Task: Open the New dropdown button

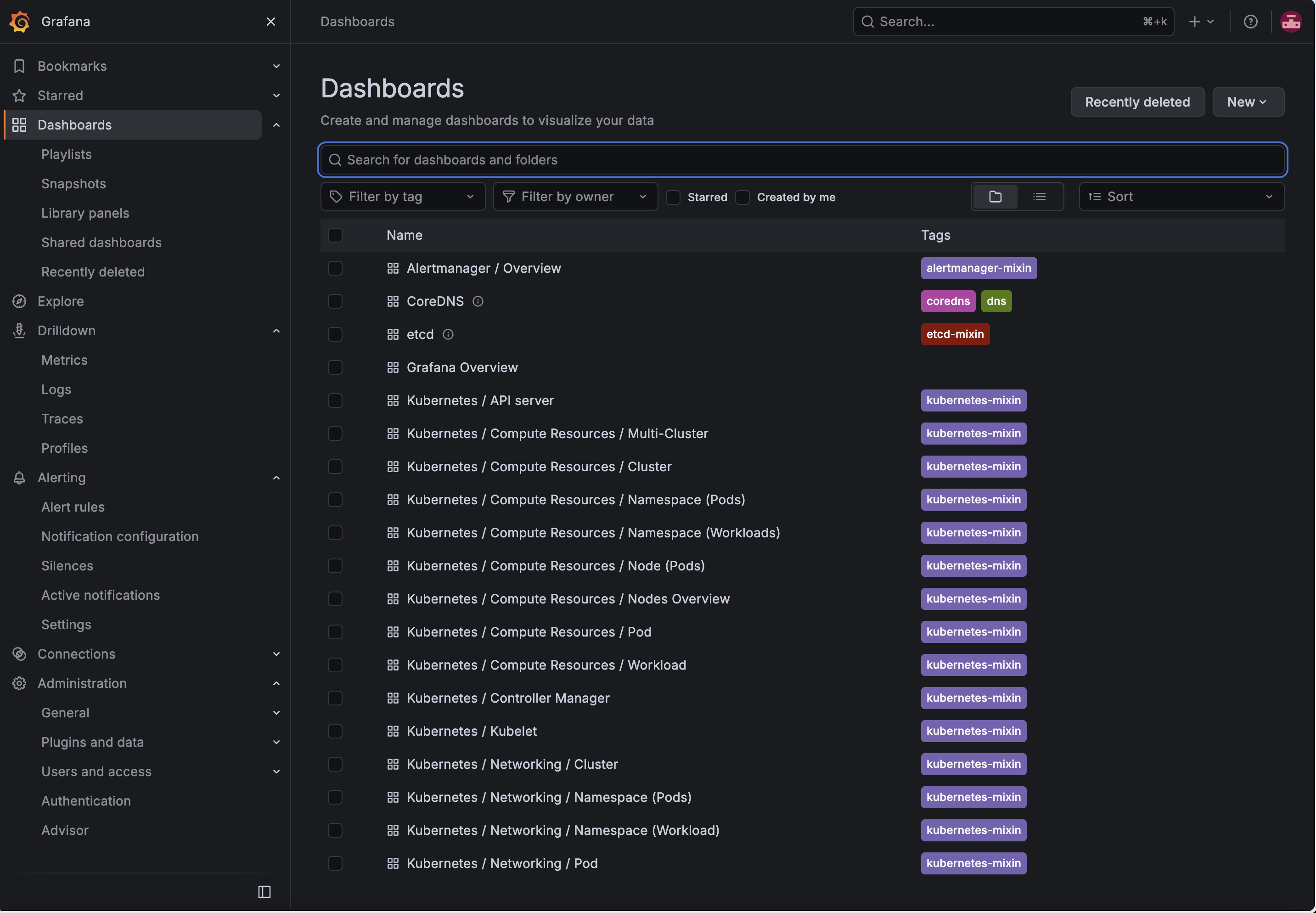Action: [1248, 102]
